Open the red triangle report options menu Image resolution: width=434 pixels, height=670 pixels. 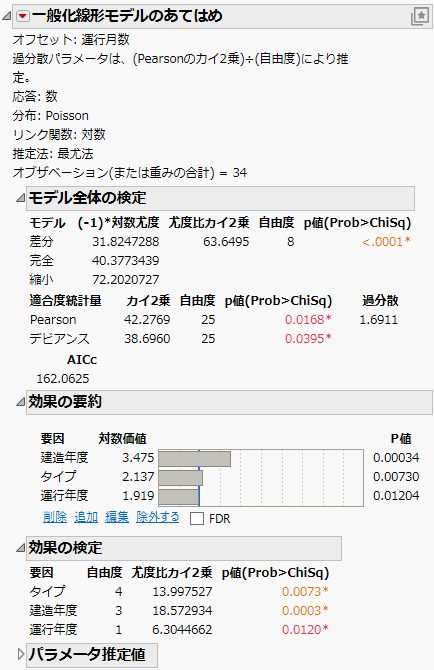(x=23, y=16)
